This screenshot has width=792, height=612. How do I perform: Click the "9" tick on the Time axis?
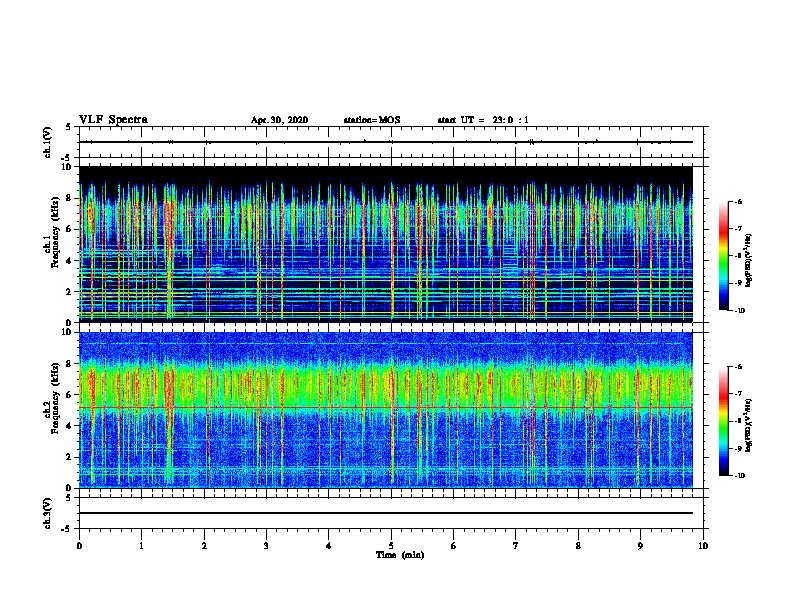(x=640, y=546)
